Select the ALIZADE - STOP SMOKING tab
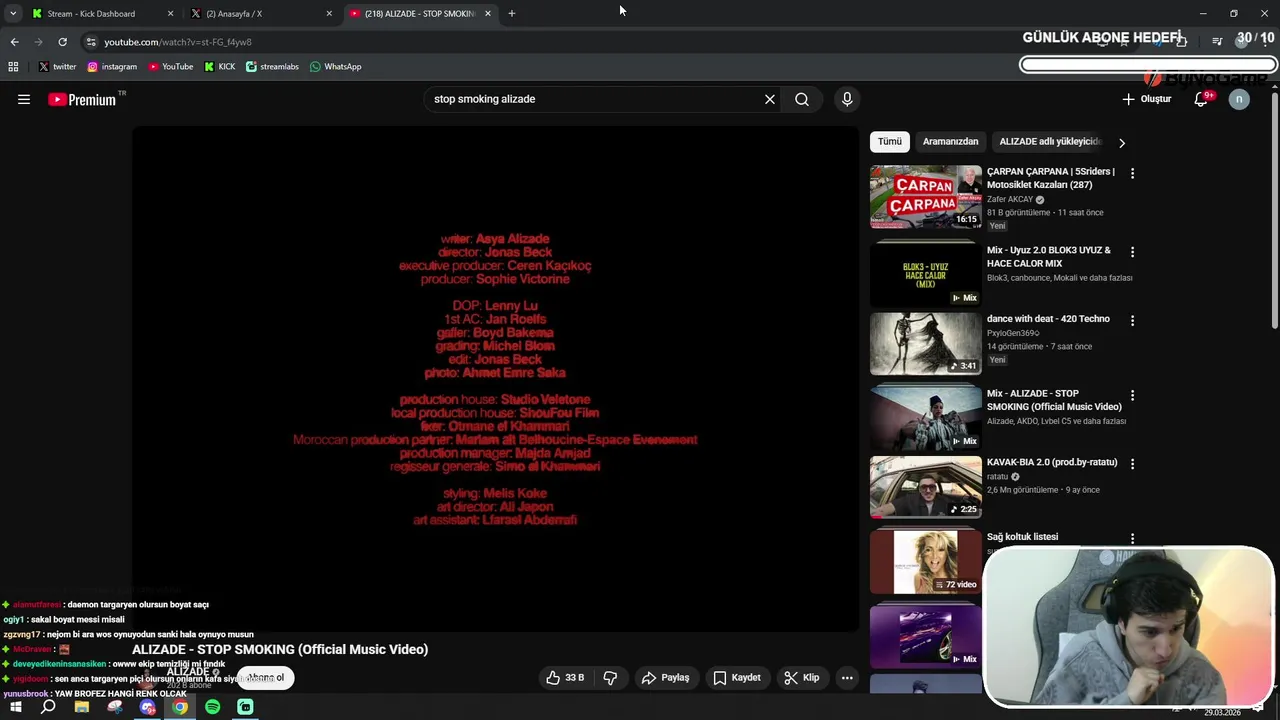1280x720 pixels. click(419, 14)
